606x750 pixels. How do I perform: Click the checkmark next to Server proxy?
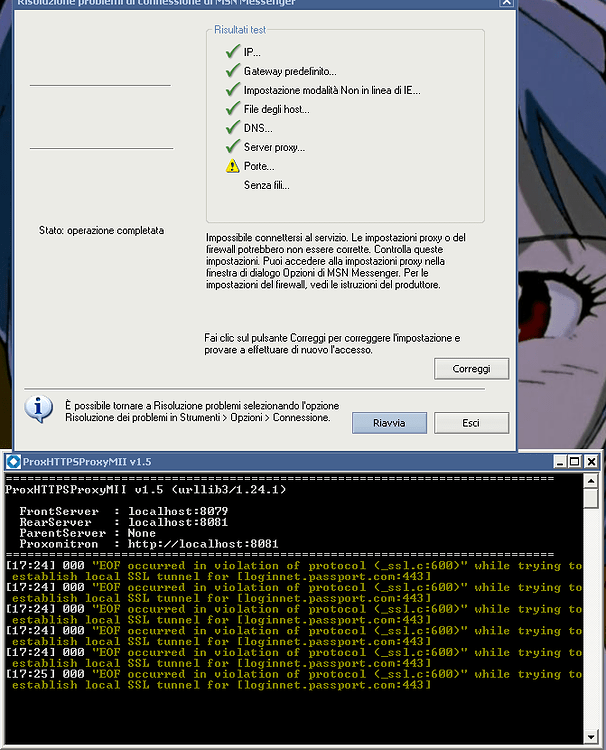point(232,146)
